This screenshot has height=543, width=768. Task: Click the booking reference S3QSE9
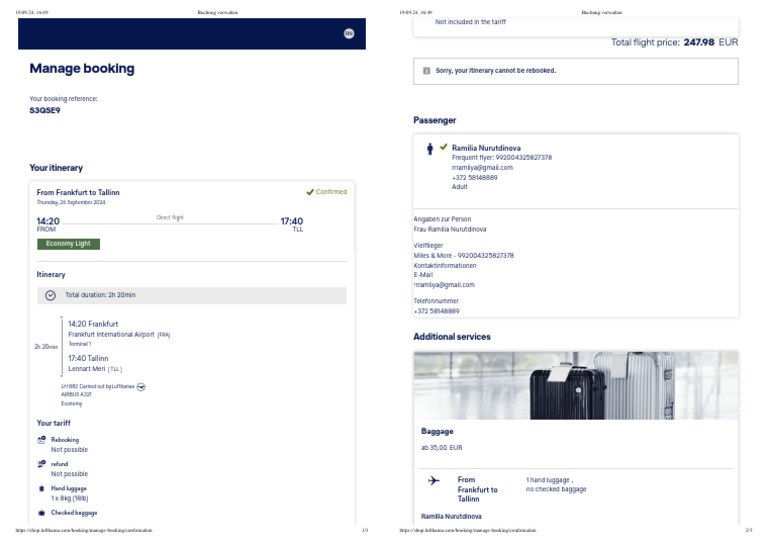tap(45, 111)
